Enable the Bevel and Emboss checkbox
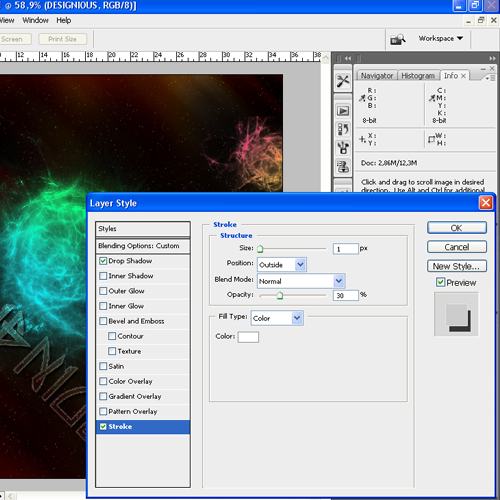500x500 pixels. [103, 321]
